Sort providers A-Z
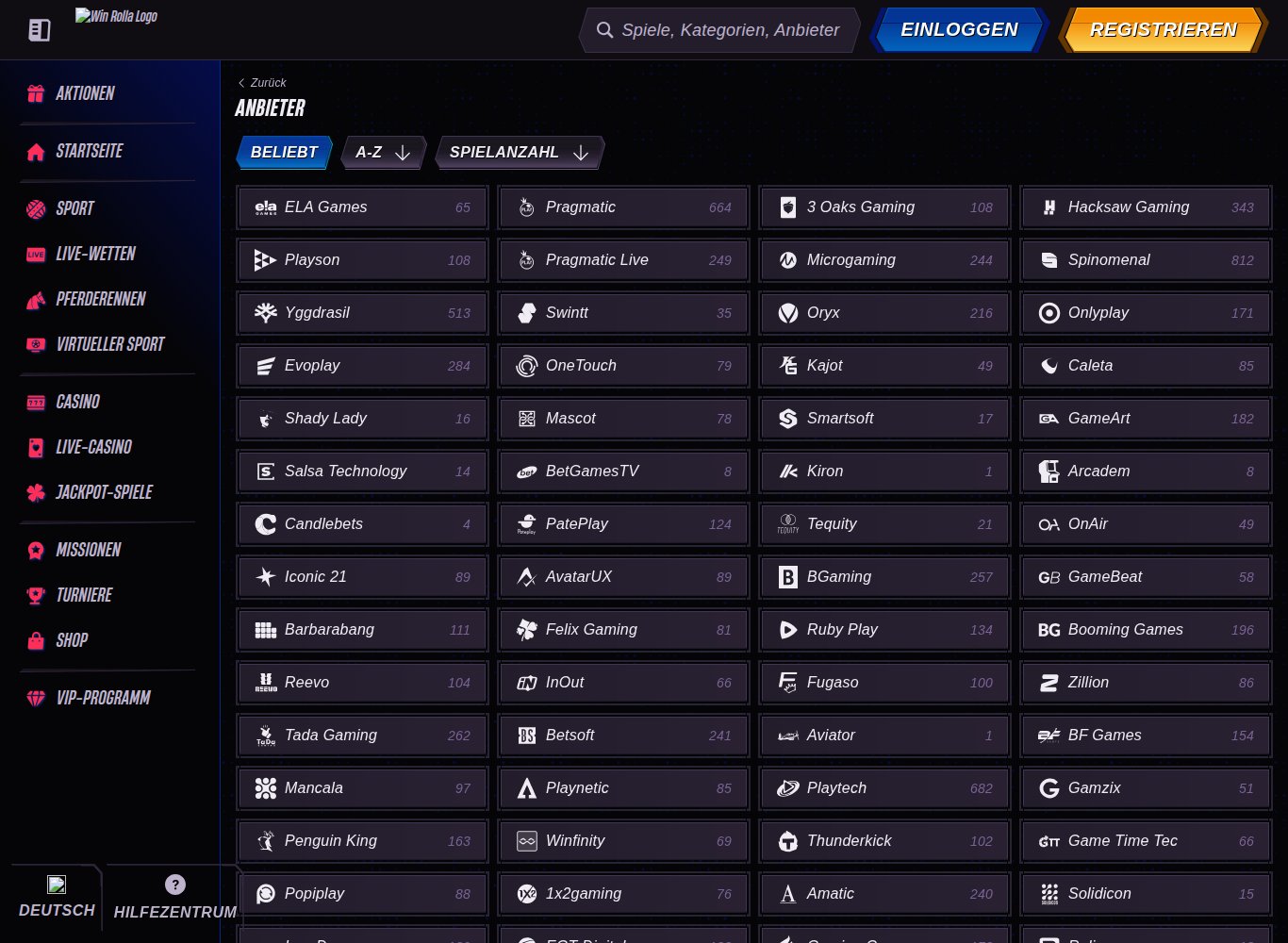The image size is (1288, 943). 384,153
